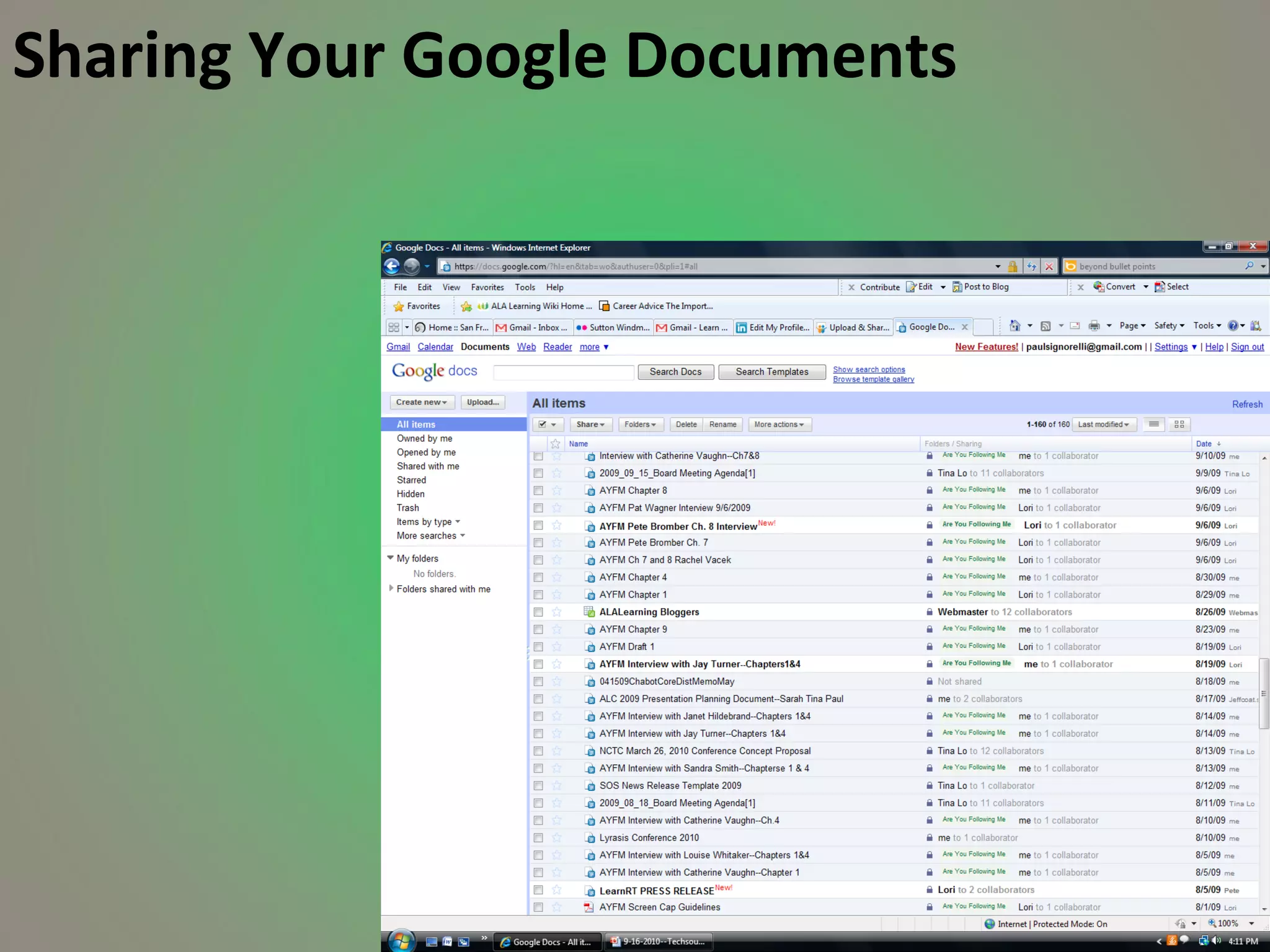Click the document list vertical scrollbar thumb
This screenshot has width=1270, height=952.
[x=1264, y=693]
